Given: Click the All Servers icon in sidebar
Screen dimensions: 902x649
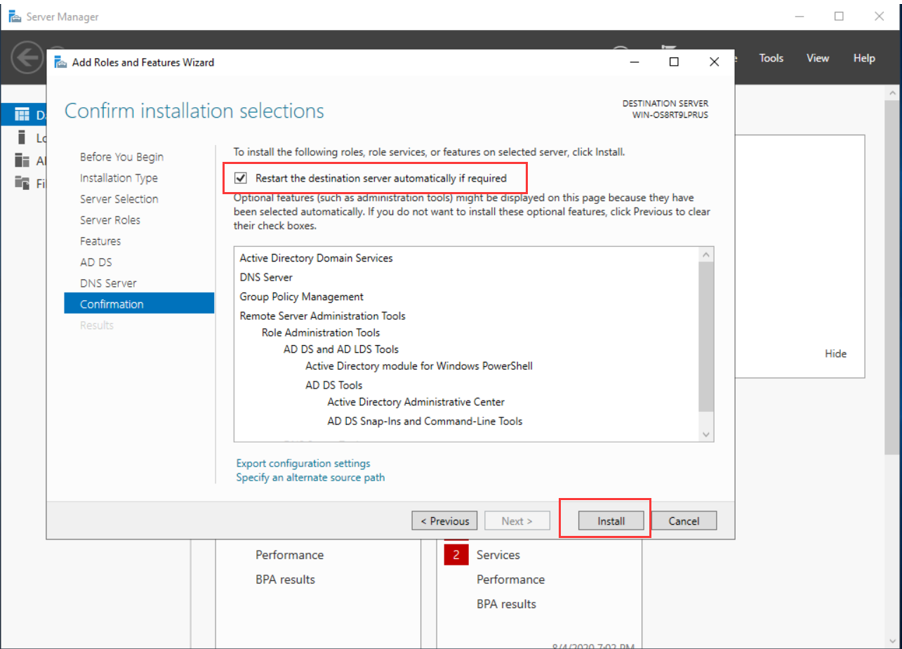Looking at the screenshot, I should (22, 161).
